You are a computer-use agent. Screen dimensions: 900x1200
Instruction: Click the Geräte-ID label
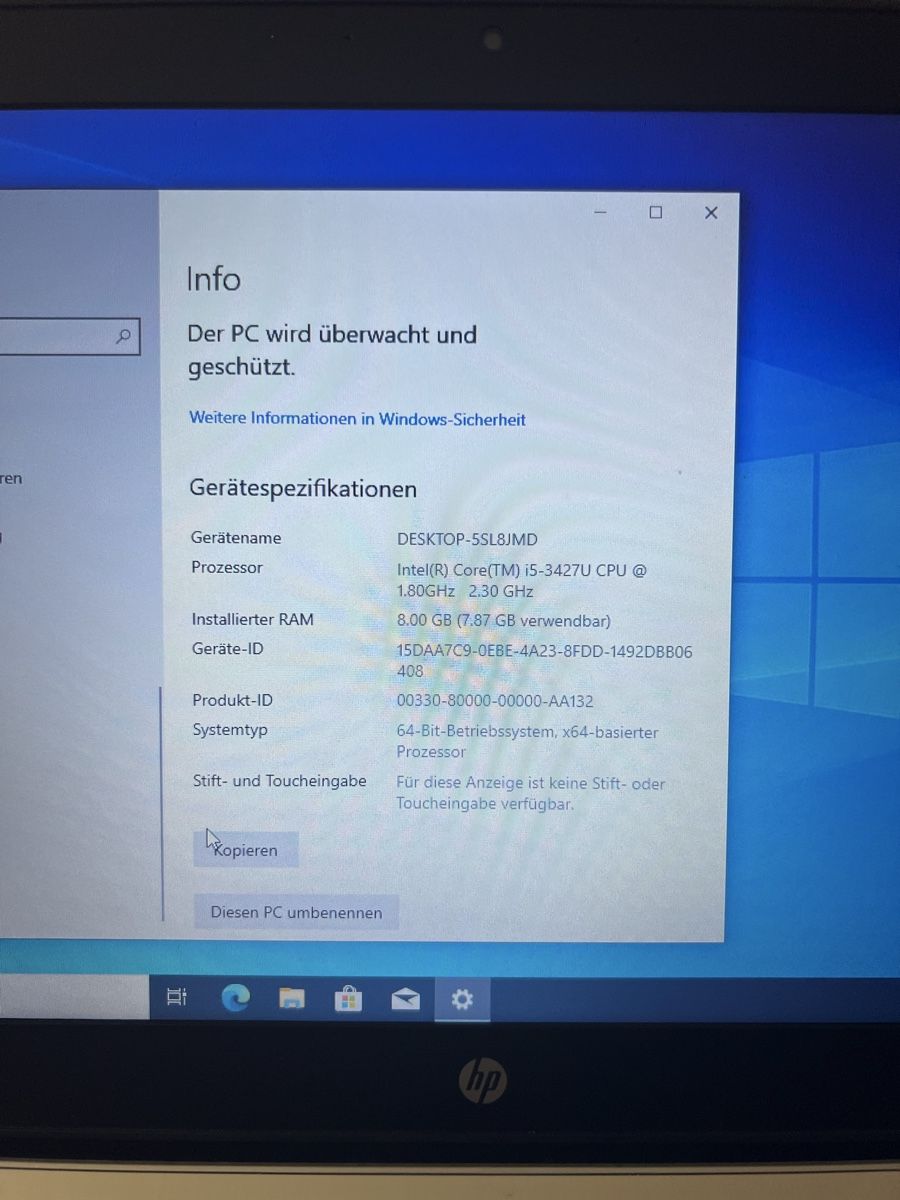click(x=227, y=649)
